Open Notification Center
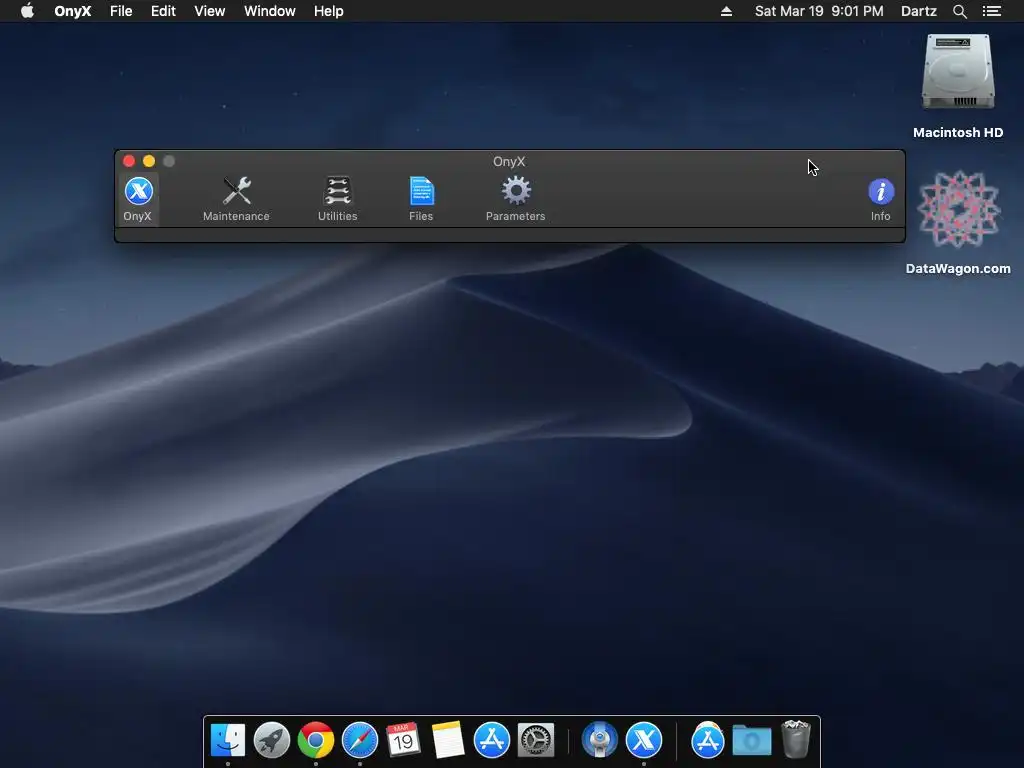1024x768 pixels. click(x=992, y=11)
